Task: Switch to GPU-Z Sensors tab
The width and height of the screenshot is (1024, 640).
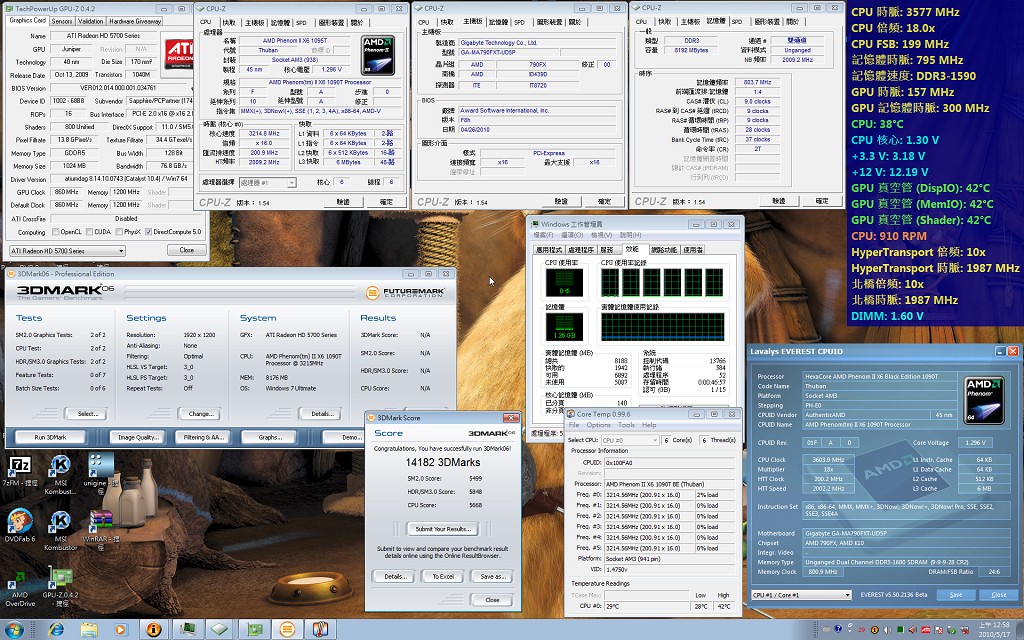Action: (x=62, y=22)
